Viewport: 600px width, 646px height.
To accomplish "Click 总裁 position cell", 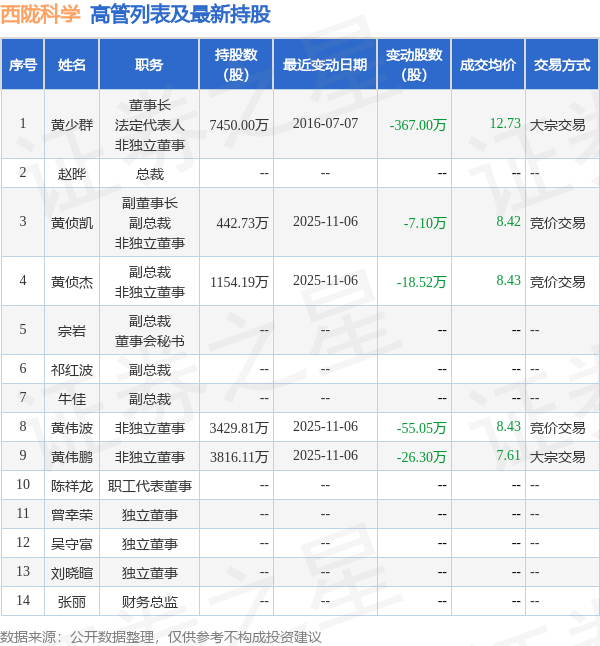I will tap(150, 174).
